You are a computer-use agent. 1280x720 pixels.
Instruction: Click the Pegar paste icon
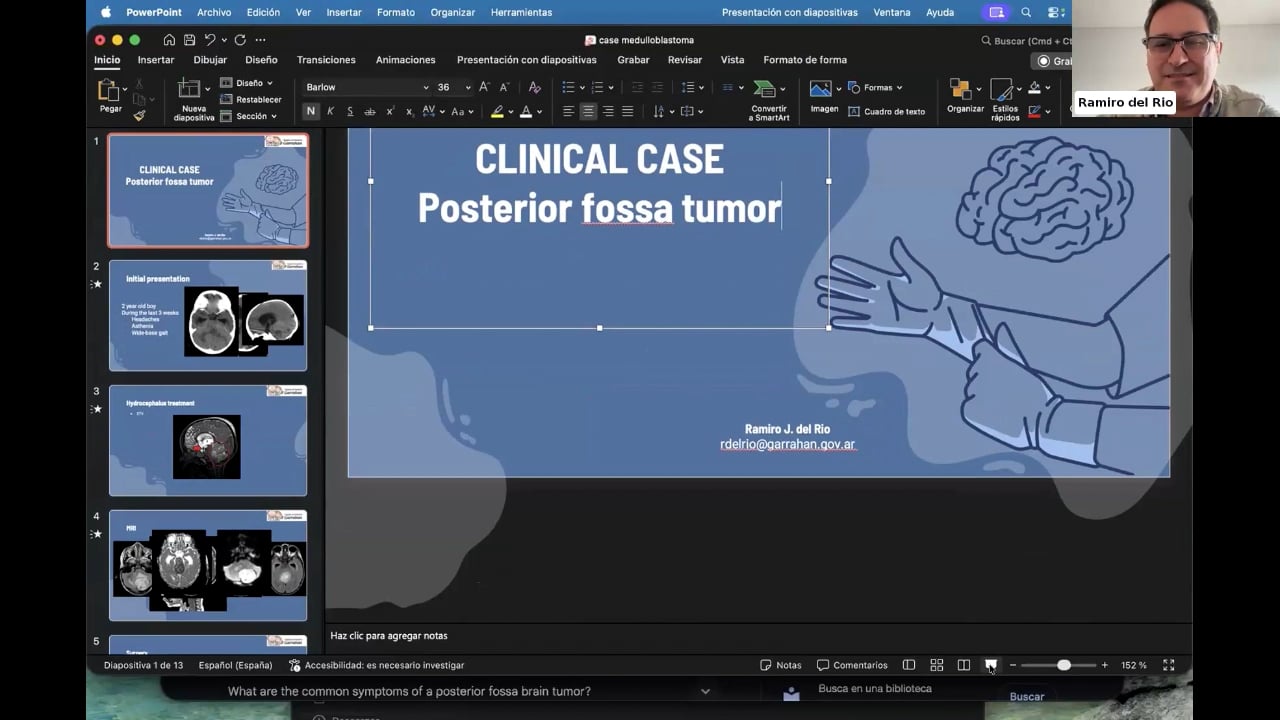point(109,92)
